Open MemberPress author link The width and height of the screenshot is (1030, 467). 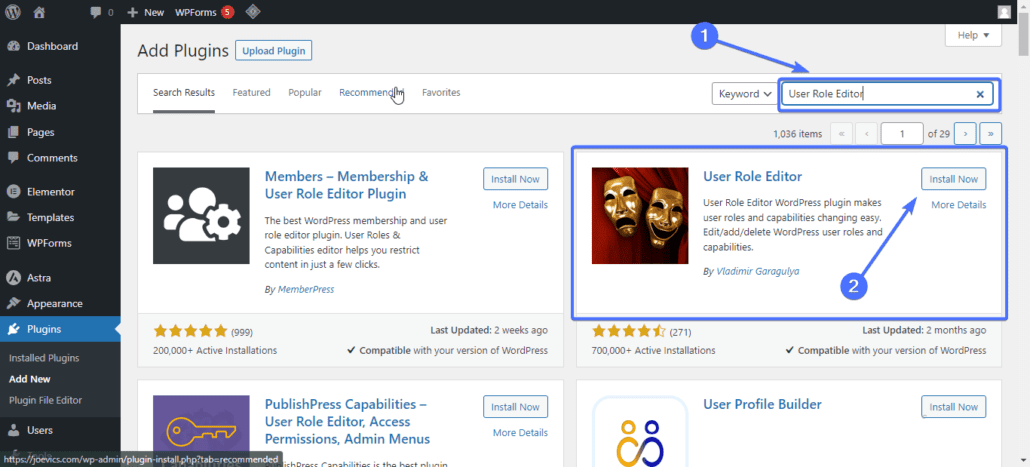point(306,289)
